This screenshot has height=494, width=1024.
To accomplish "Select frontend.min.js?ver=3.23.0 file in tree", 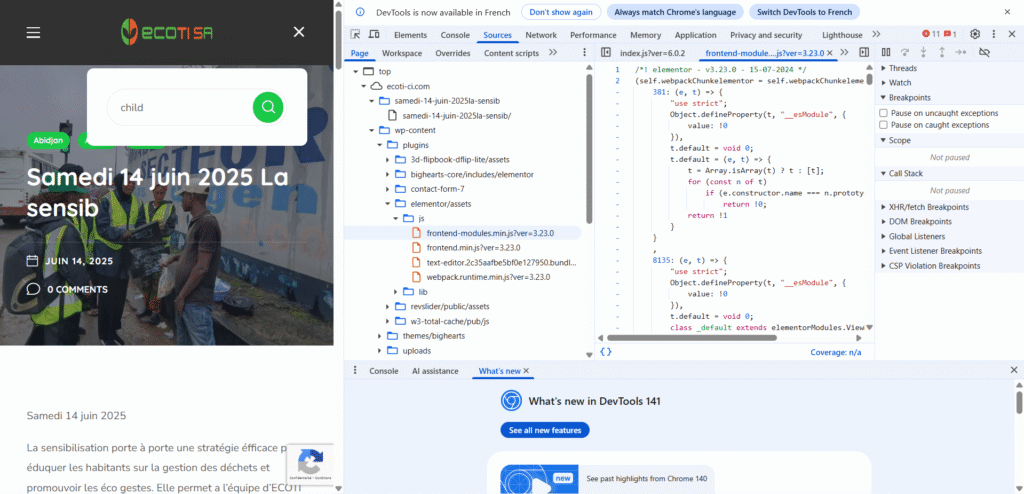I will coord(474,247).
